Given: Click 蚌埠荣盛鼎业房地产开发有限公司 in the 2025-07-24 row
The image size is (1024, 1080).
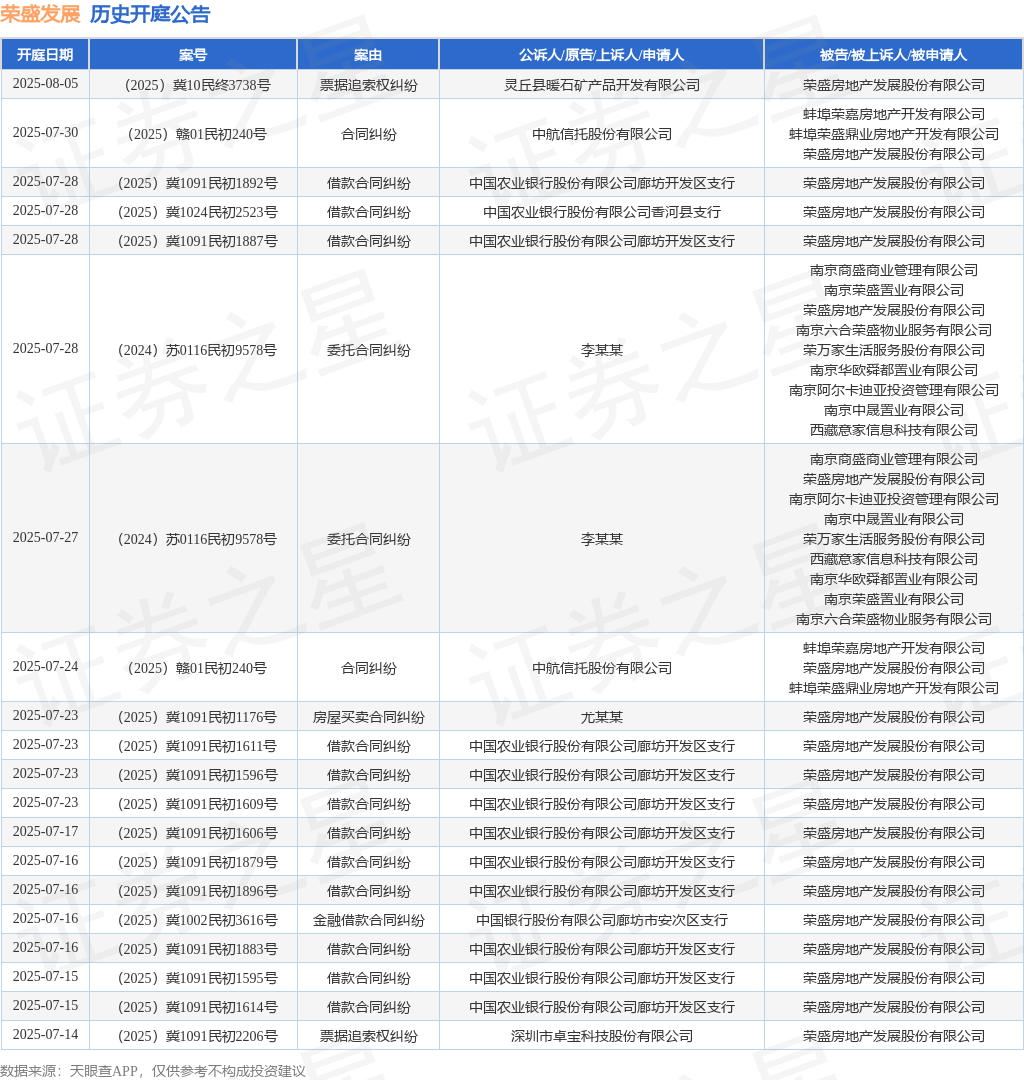Looking at the screenshot, I should pyautogui.click(x=894, y=688).
